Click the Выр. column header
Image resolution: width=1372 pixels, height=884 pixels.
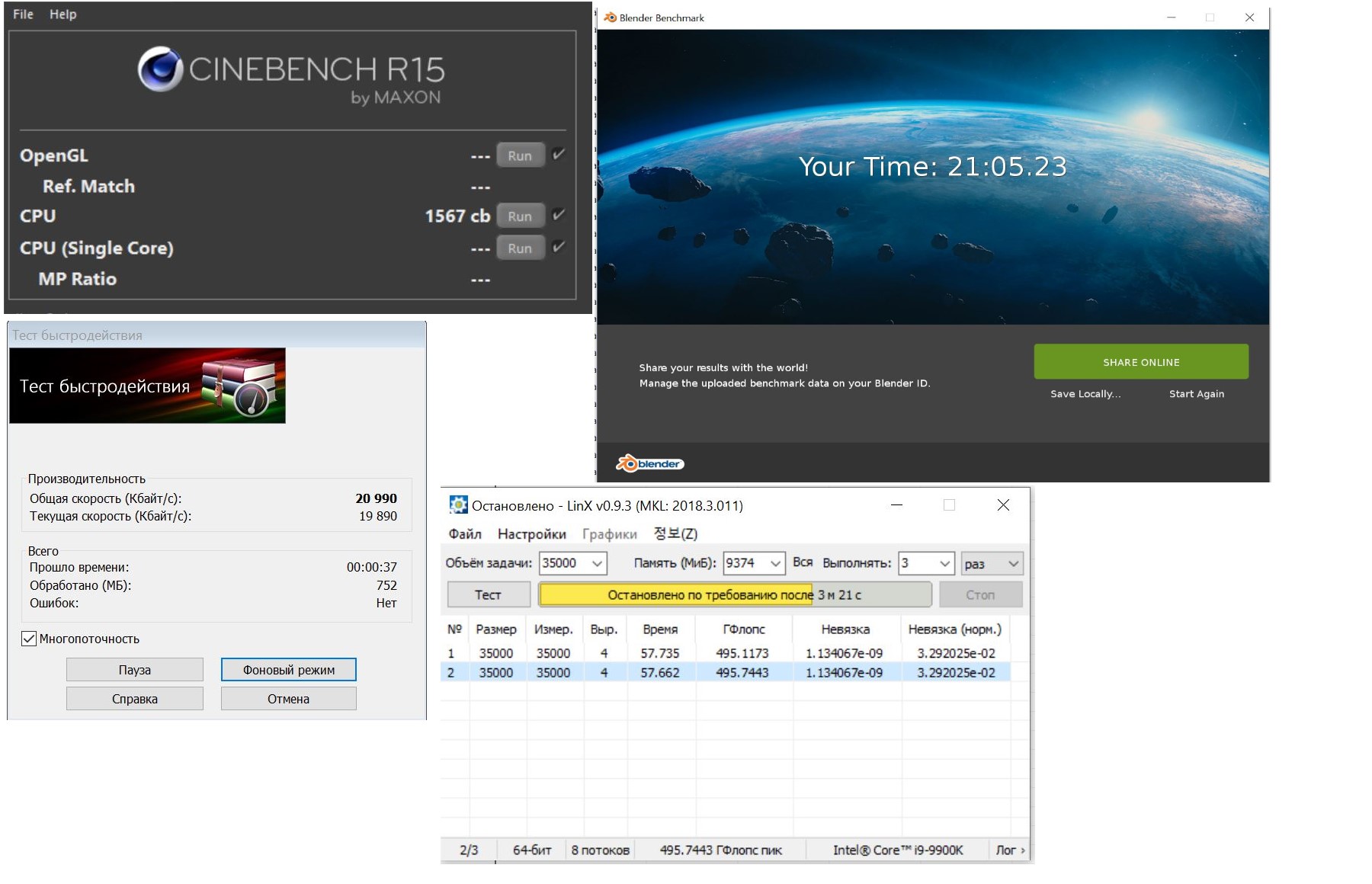click(x=604, y=629)
